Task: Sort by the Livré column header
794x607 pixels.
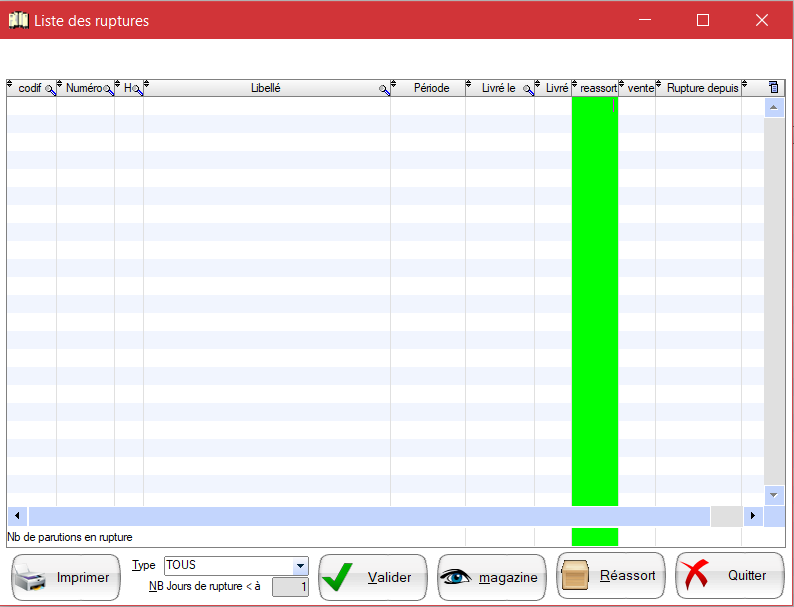Action: click(556, 88)
